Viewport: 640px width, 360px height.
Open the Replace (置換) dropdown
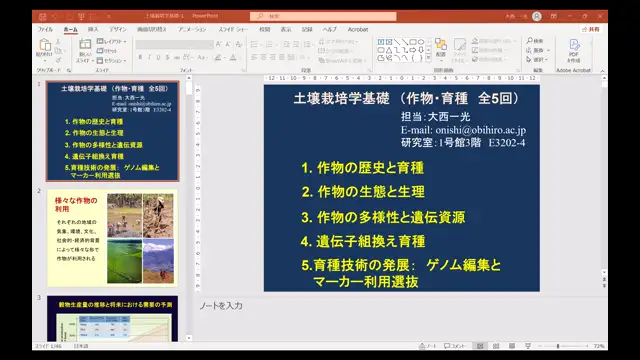tap(538, 50)
